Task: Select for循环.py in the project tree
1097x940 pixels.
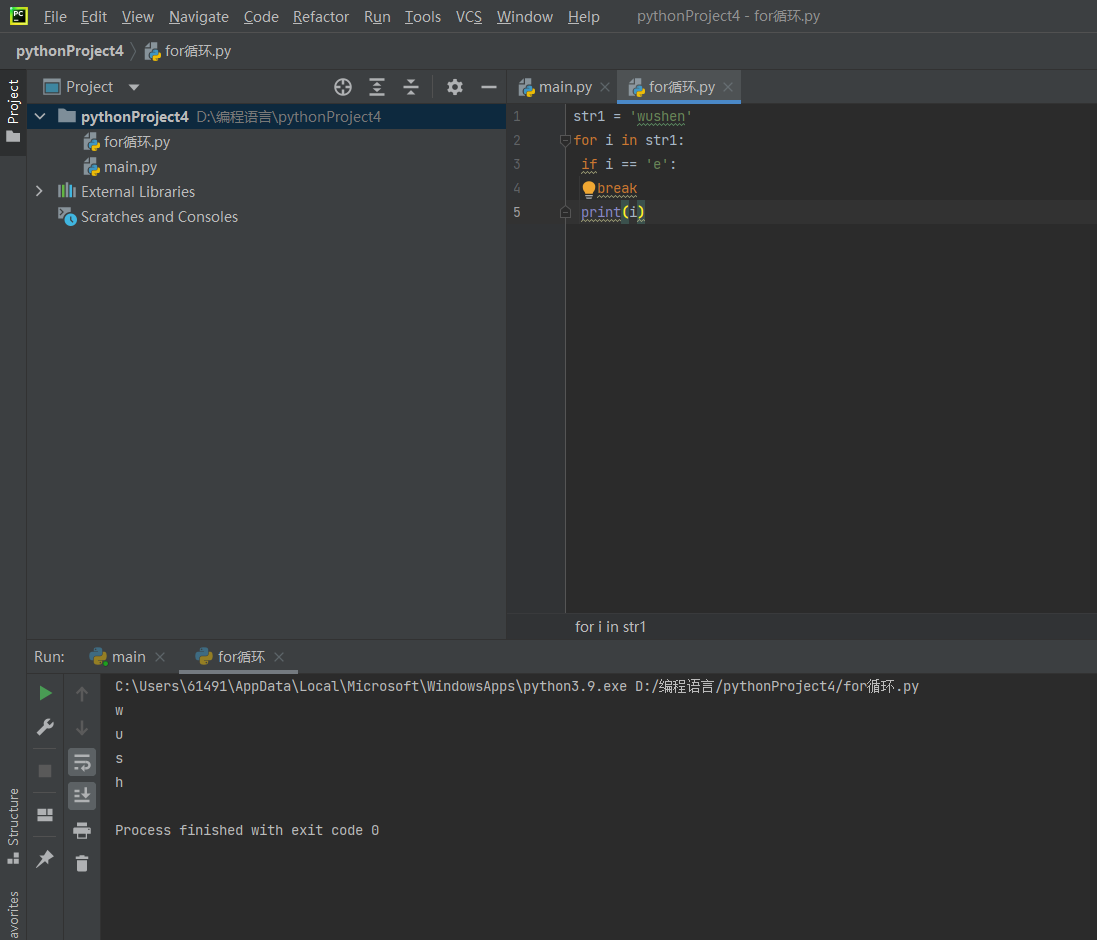Action: click(127, 142)
